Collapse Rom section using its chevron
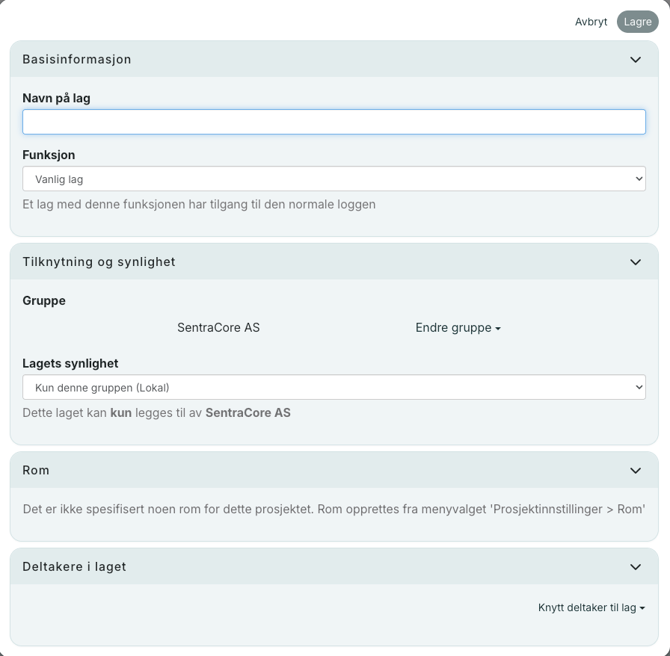The height and width of the screenshot is (656, 670). point(635,471)
